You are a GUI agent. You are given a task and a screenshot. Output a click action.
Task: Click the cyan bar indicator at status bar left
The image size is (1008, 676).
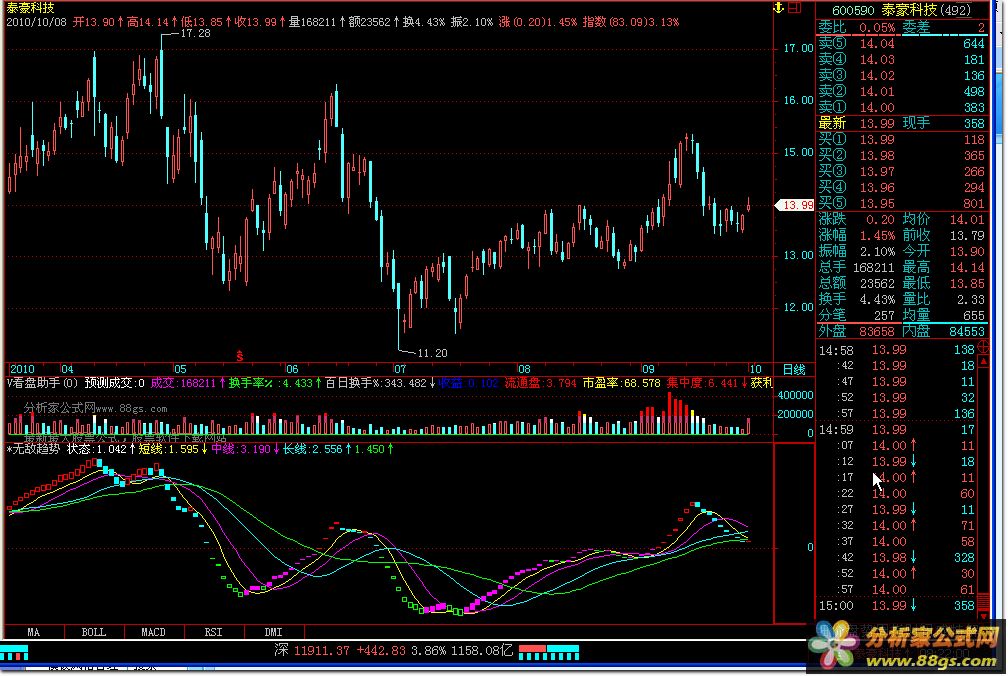[14, 654]
